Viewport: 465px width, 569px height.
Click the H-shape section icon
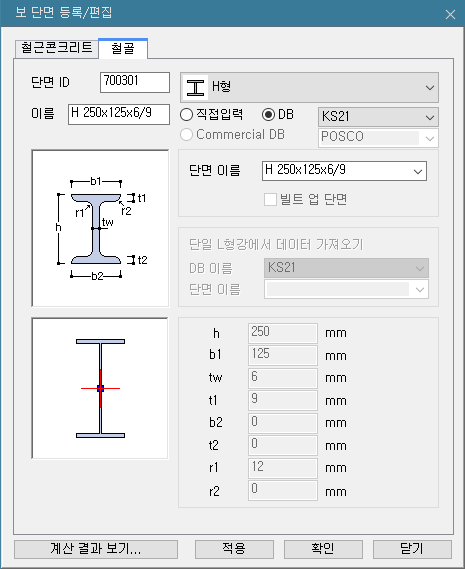[195, 87]
